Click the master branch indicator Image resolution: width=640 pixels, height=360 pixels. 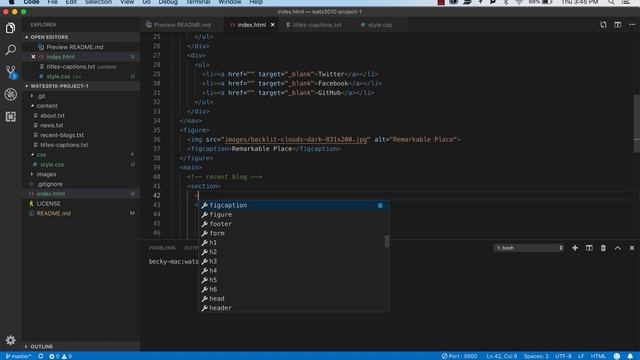[18, 356]
